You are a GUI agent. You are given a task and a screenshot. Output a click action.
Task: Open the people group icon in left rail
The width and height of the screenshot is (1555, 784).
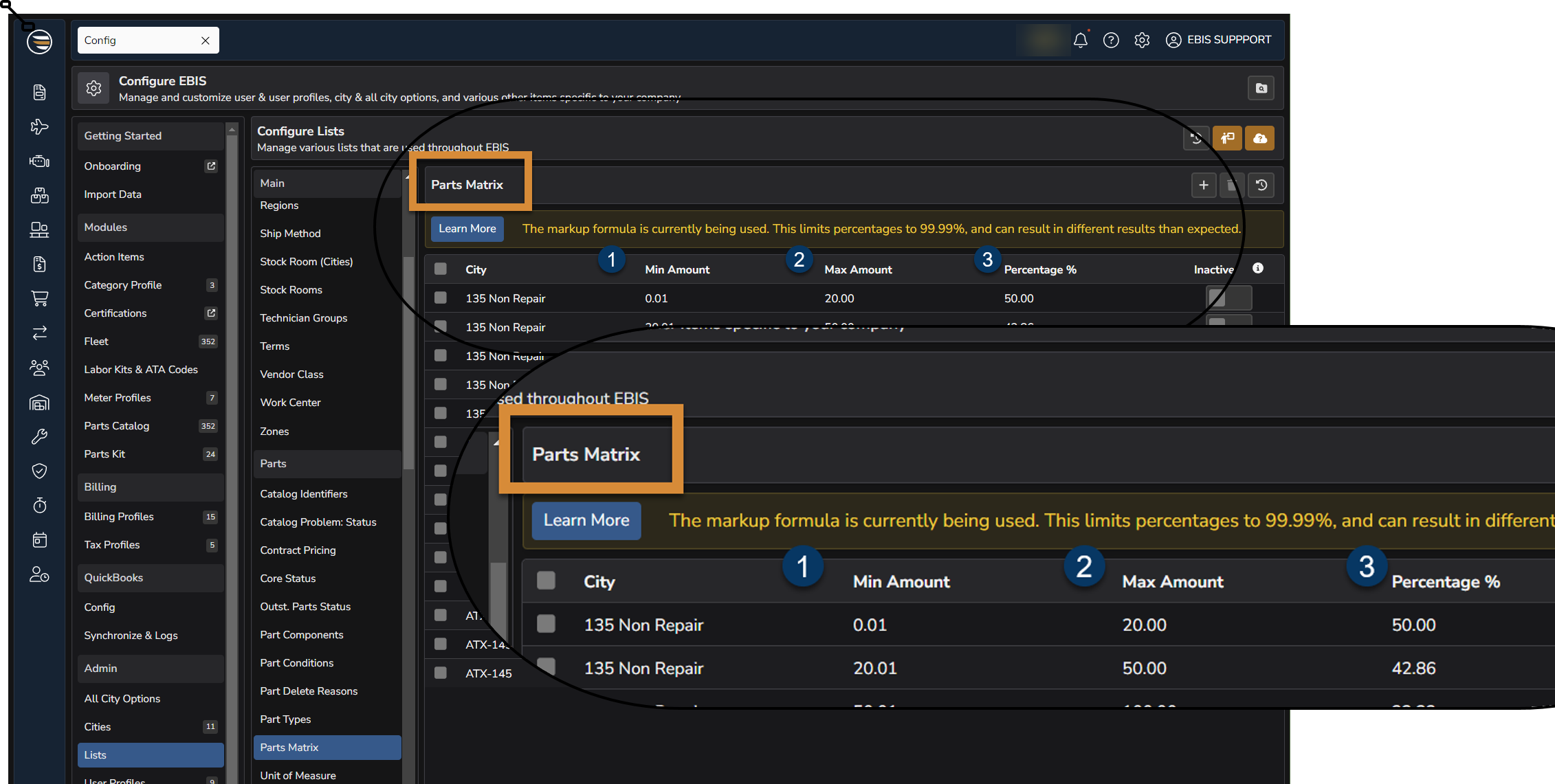pyautogui.click(x=39, y=368)
